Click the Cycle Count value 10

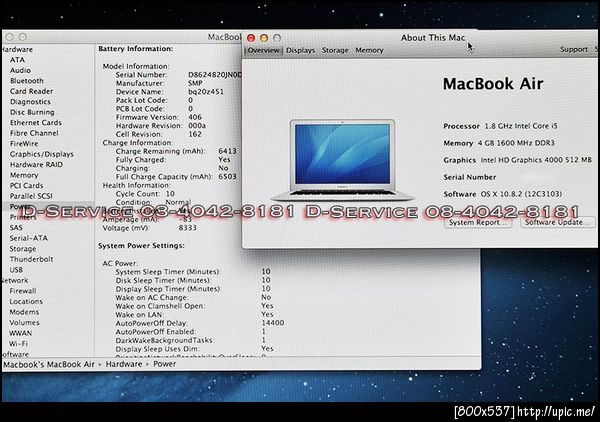coord(170,194)
